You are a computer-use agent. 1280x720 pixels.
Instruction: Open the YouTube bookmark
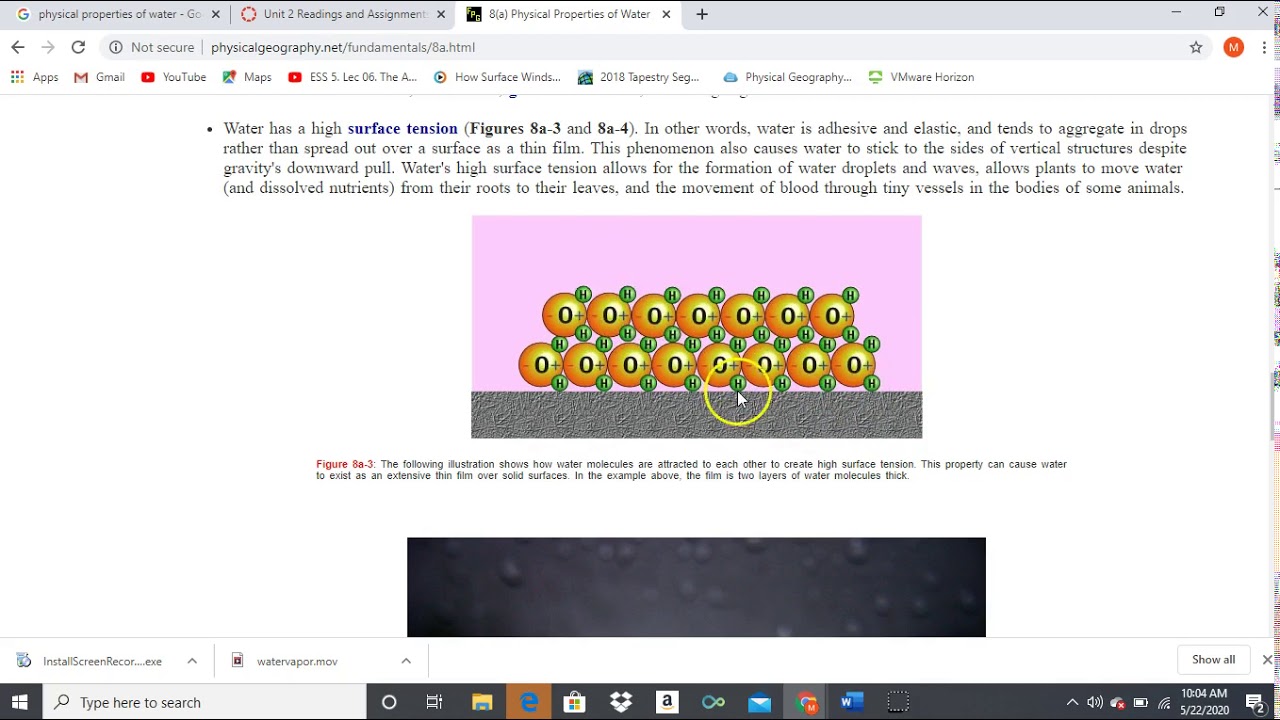tap(174, 77)
